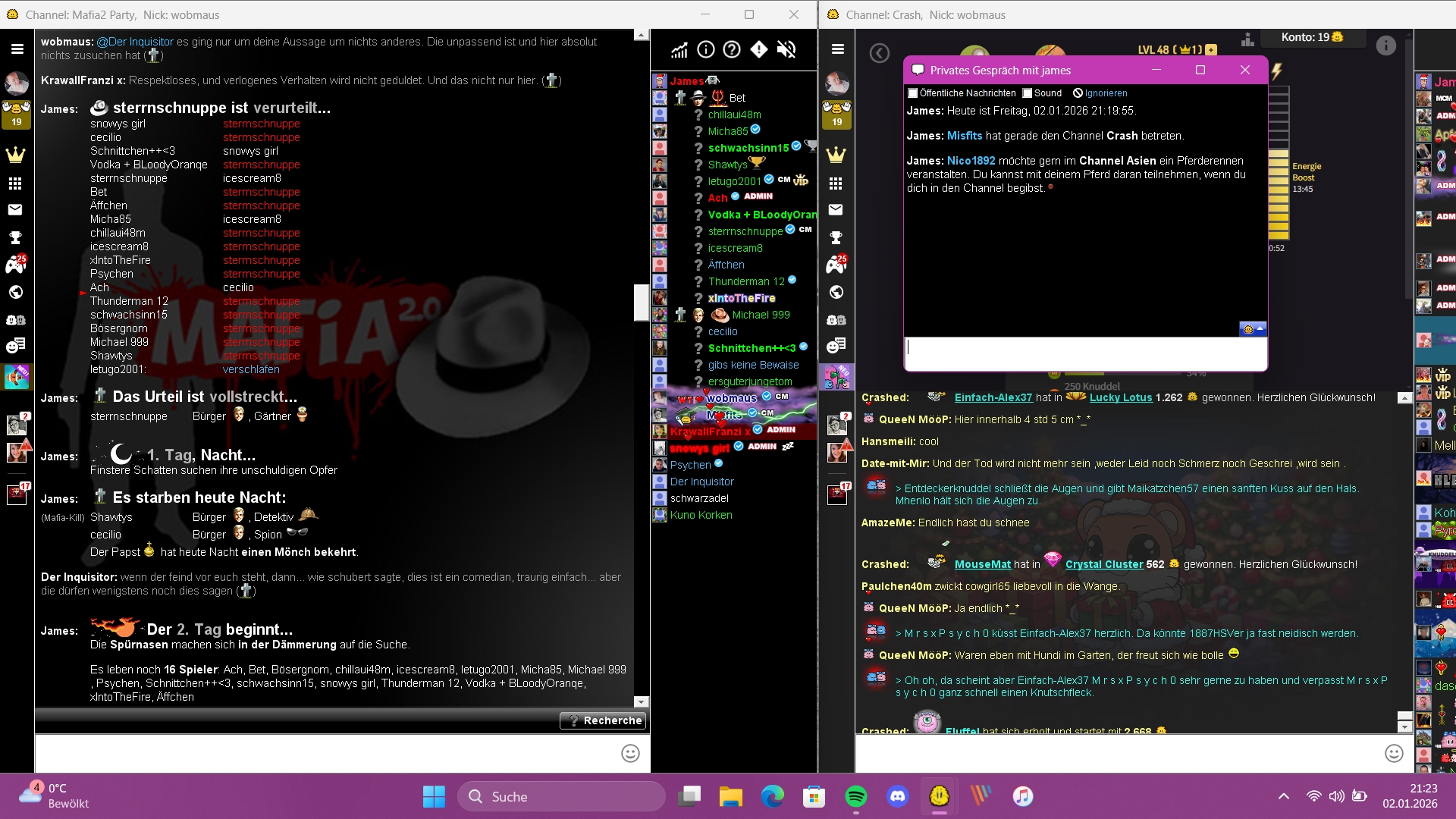This screenshot has height=819, width=1456.
Task: Expand smiley selector in private chat
Action: (x=1253, y=329)
